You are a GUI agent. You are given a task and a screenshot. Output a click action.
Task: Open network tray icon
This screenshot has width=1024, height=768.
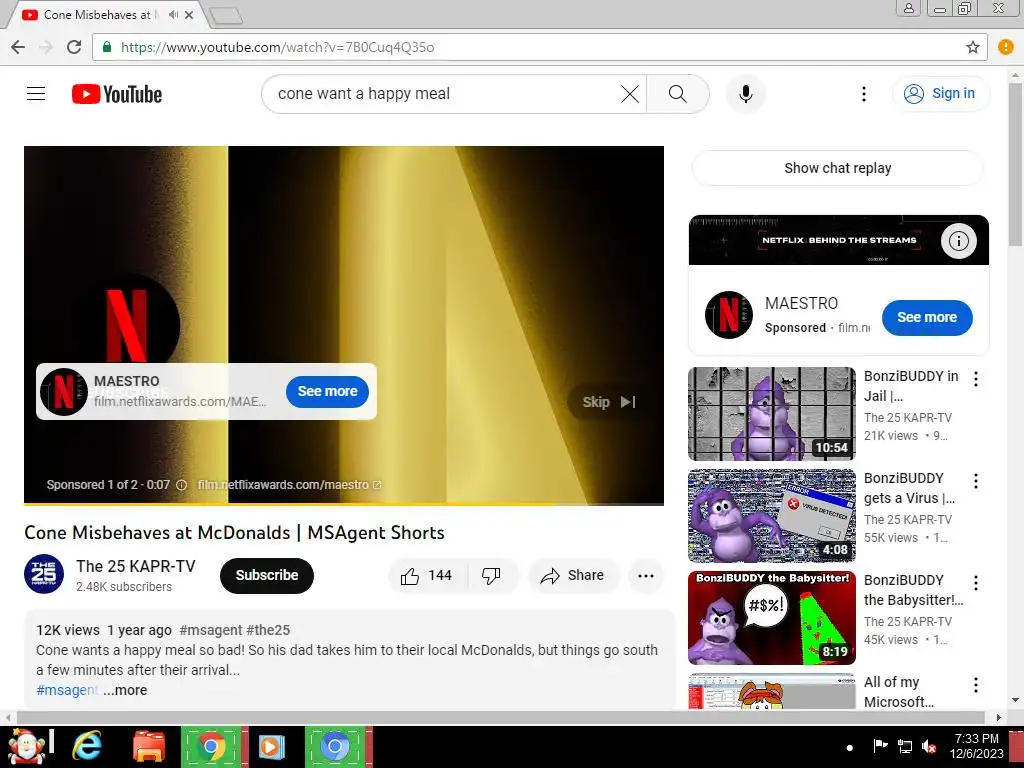904,746
